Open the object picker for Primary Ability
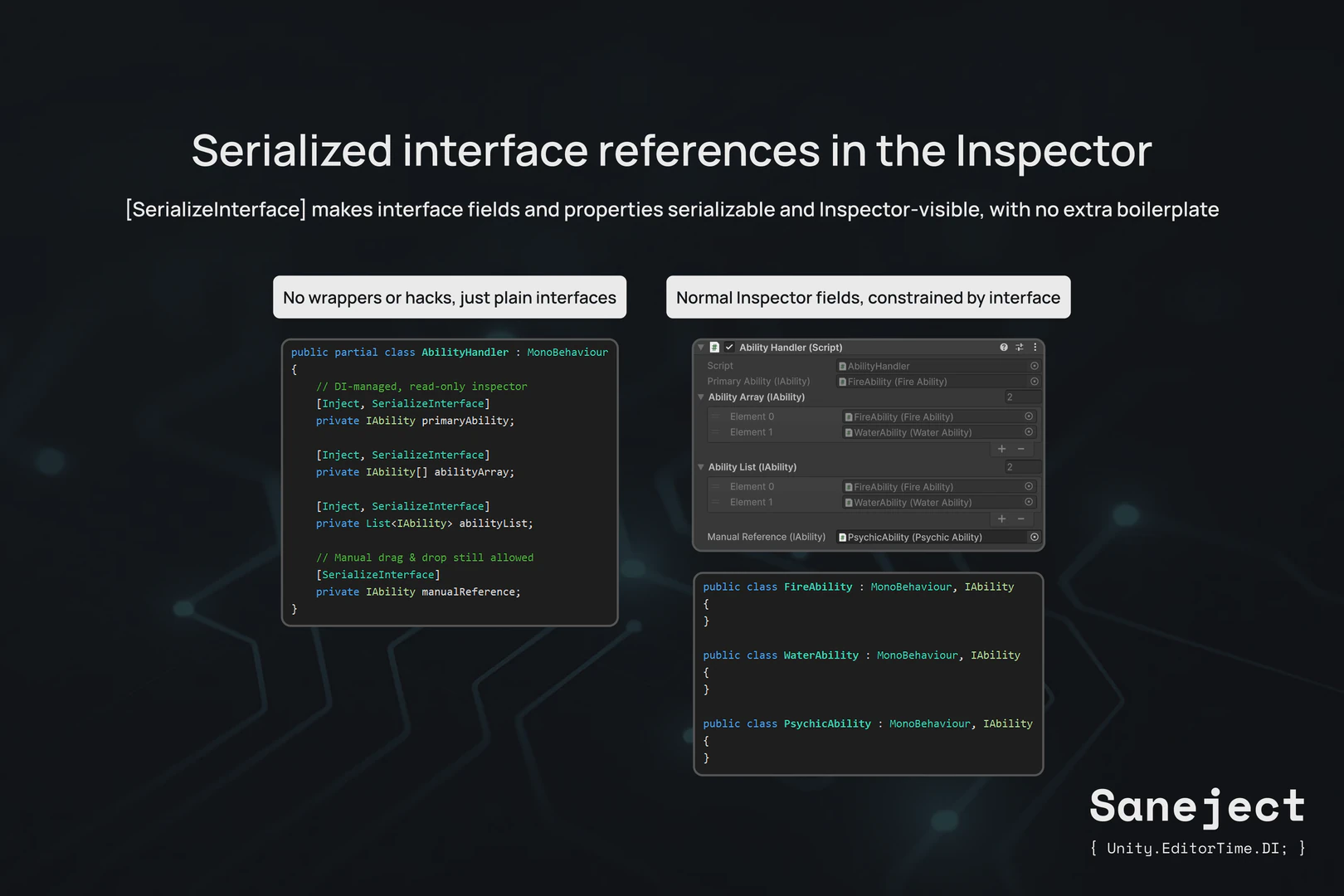Viewport: 1344px width, 896px height. coord(1034,381)
